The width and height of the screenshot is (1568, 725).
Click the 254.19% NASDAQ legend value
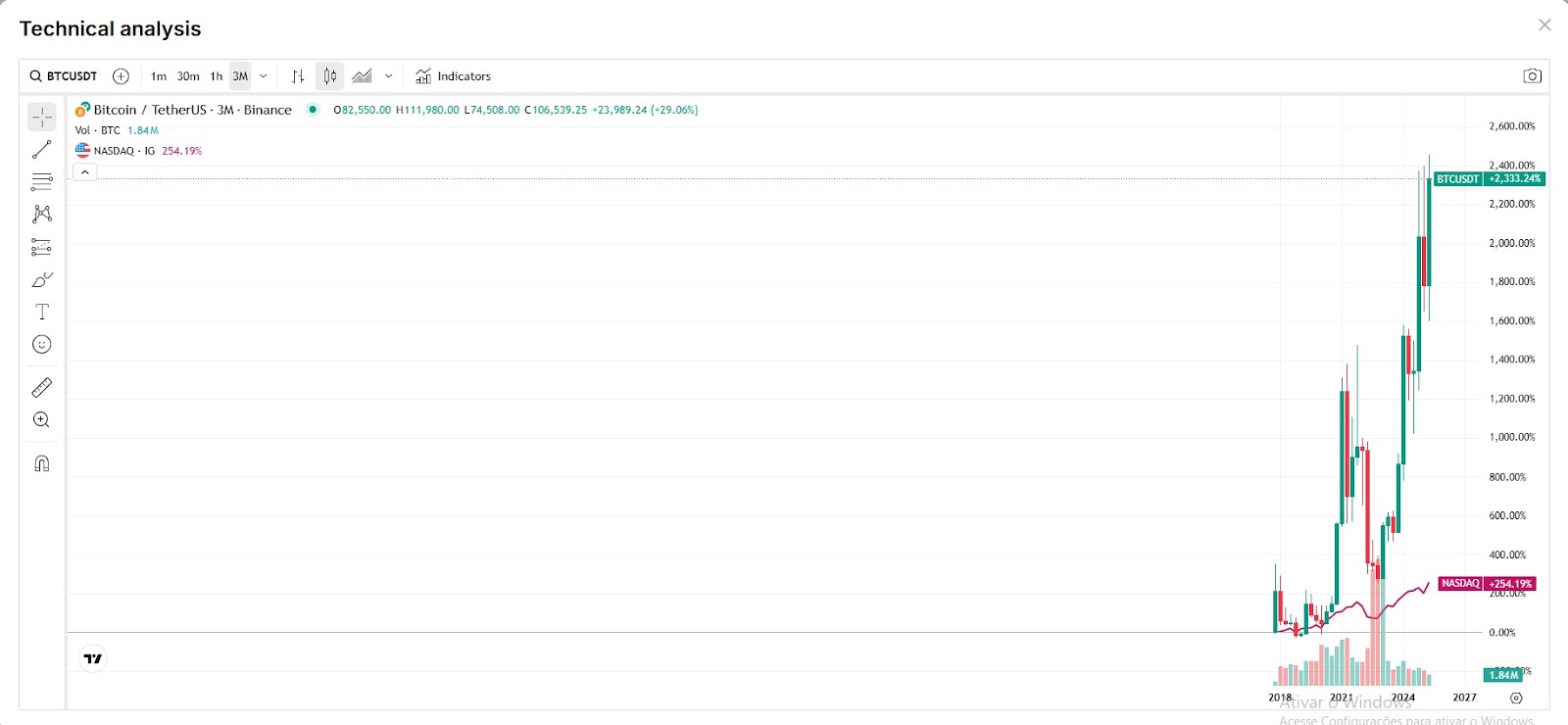(x=182, y=151)
